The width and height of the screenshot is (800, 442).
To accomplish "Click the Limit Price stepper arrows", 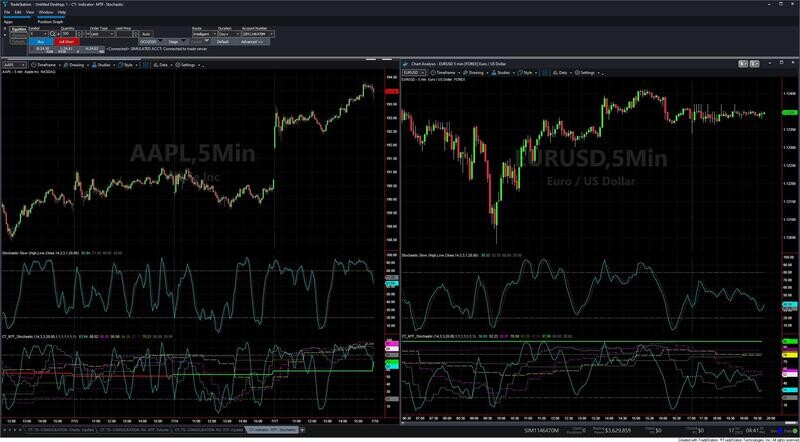I will pos(136,34).
